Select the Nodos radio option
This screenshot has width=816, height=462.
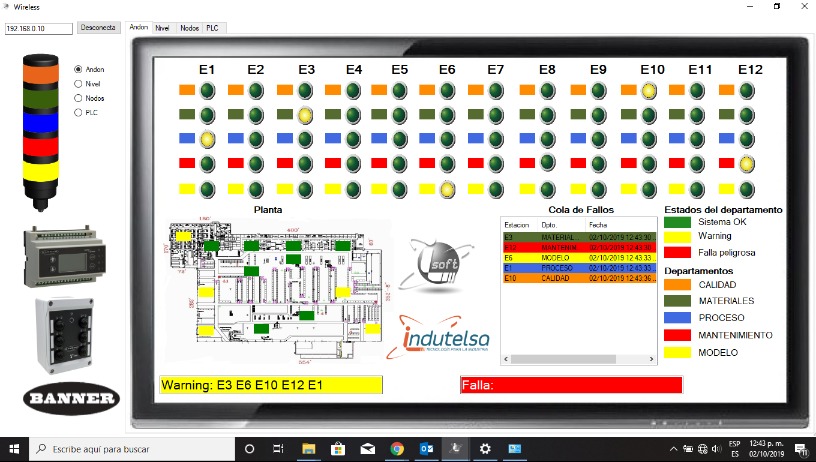[x=79, y=98]
